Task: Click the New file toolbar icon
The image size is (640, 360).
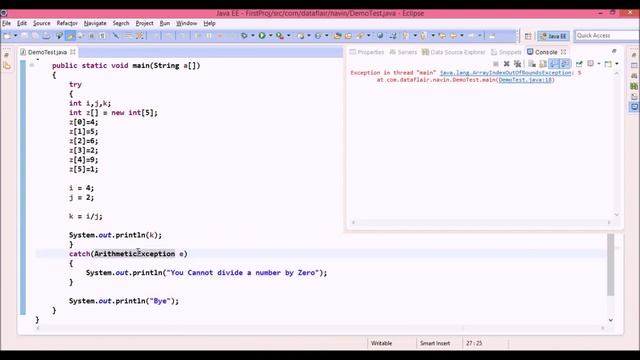Action: click(7, 36)
